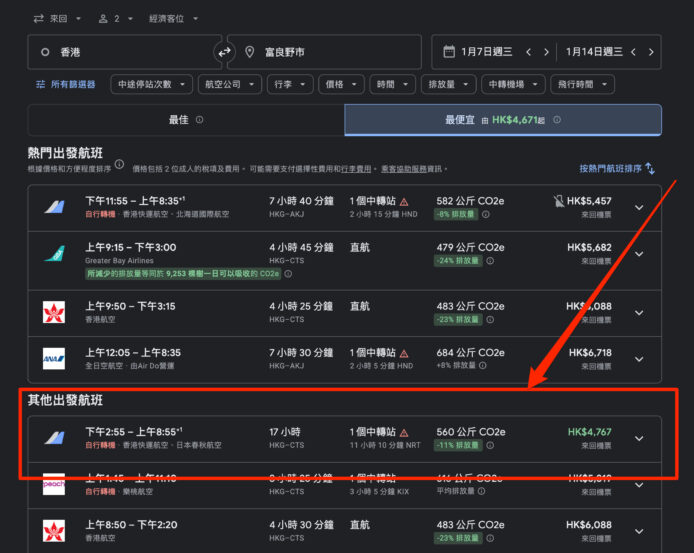Edit the destination field 富良野市
This screenshot has width=694, height=553.
click(x=324, y=52)
